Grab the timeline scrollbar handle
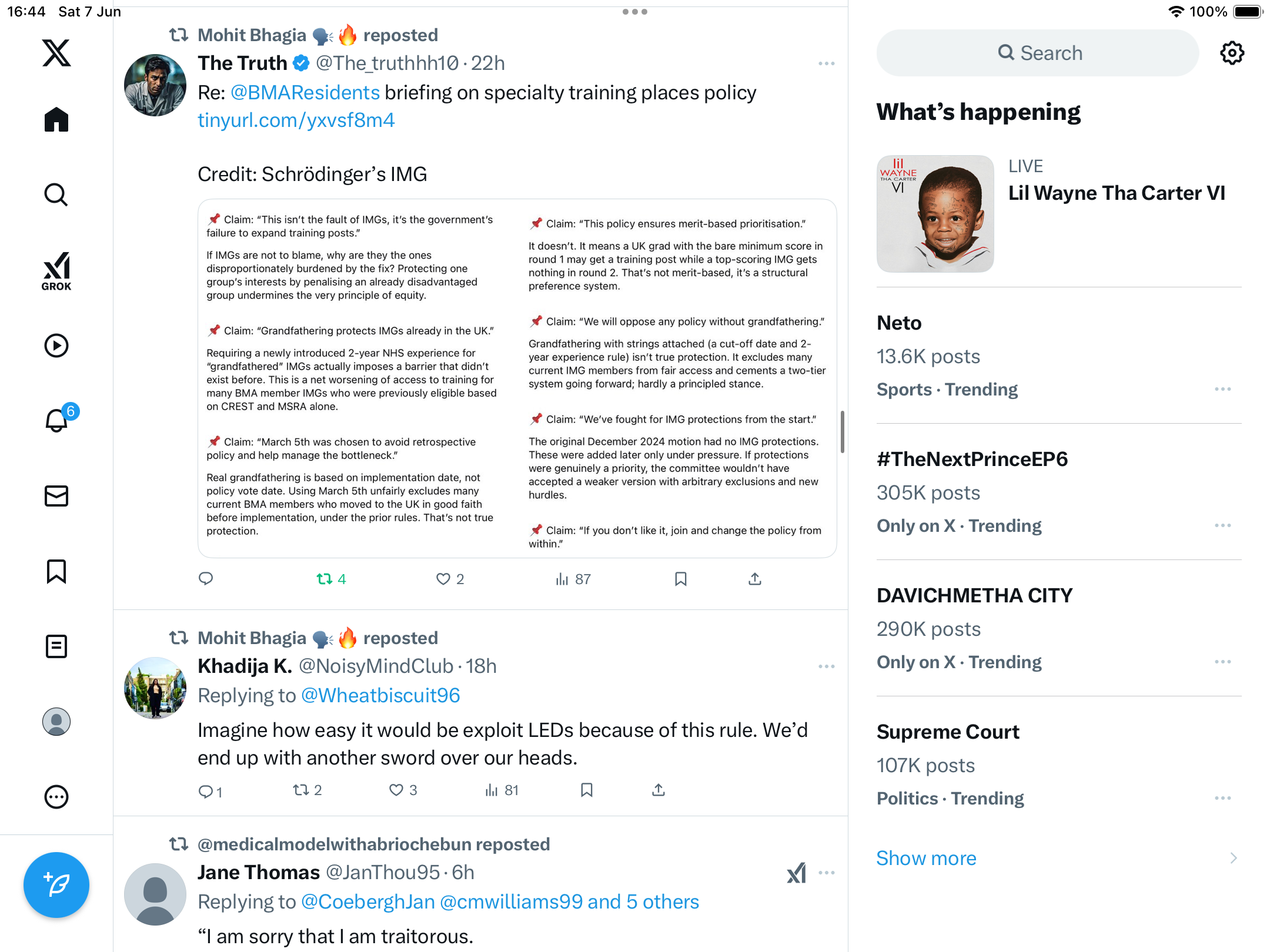 coord(843,432)
